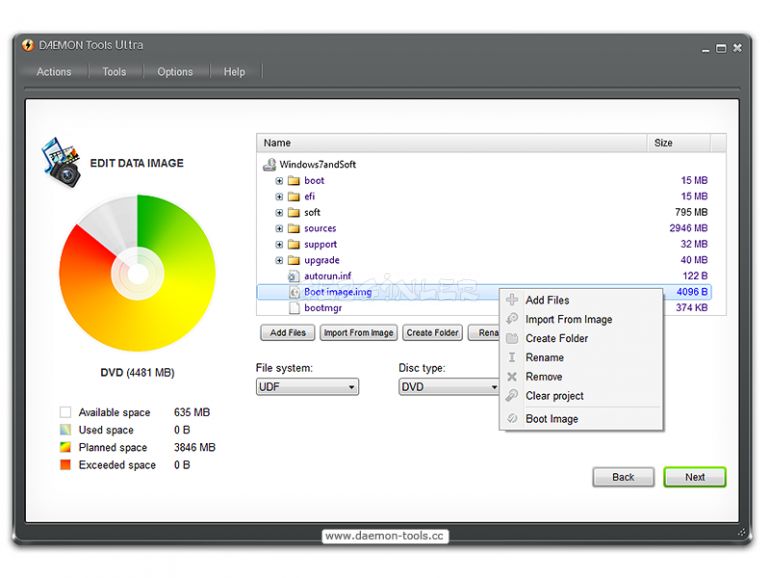
Task: Click the Available space white swatch
Action: click(x=65, y=412)
